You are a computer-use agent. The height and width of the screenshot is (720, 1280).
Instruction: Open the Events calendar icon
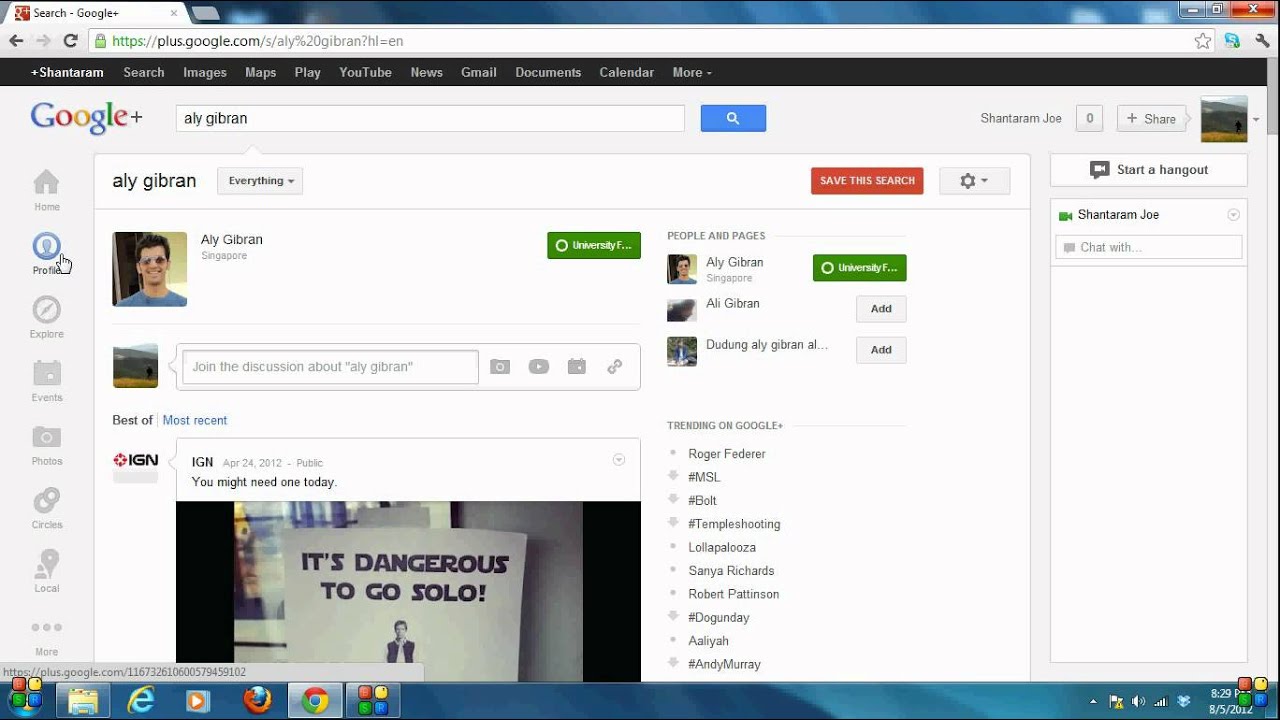coord(47,373)
